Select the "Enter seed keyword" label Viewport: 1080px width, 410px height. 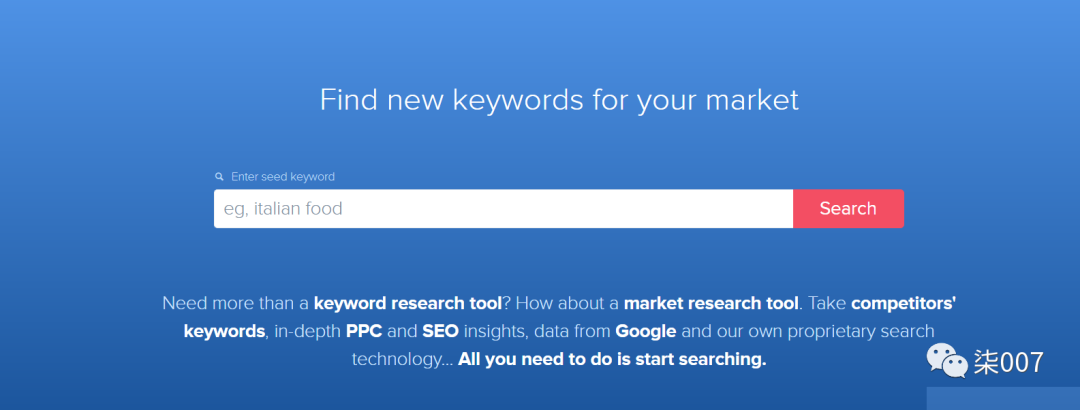283,177
